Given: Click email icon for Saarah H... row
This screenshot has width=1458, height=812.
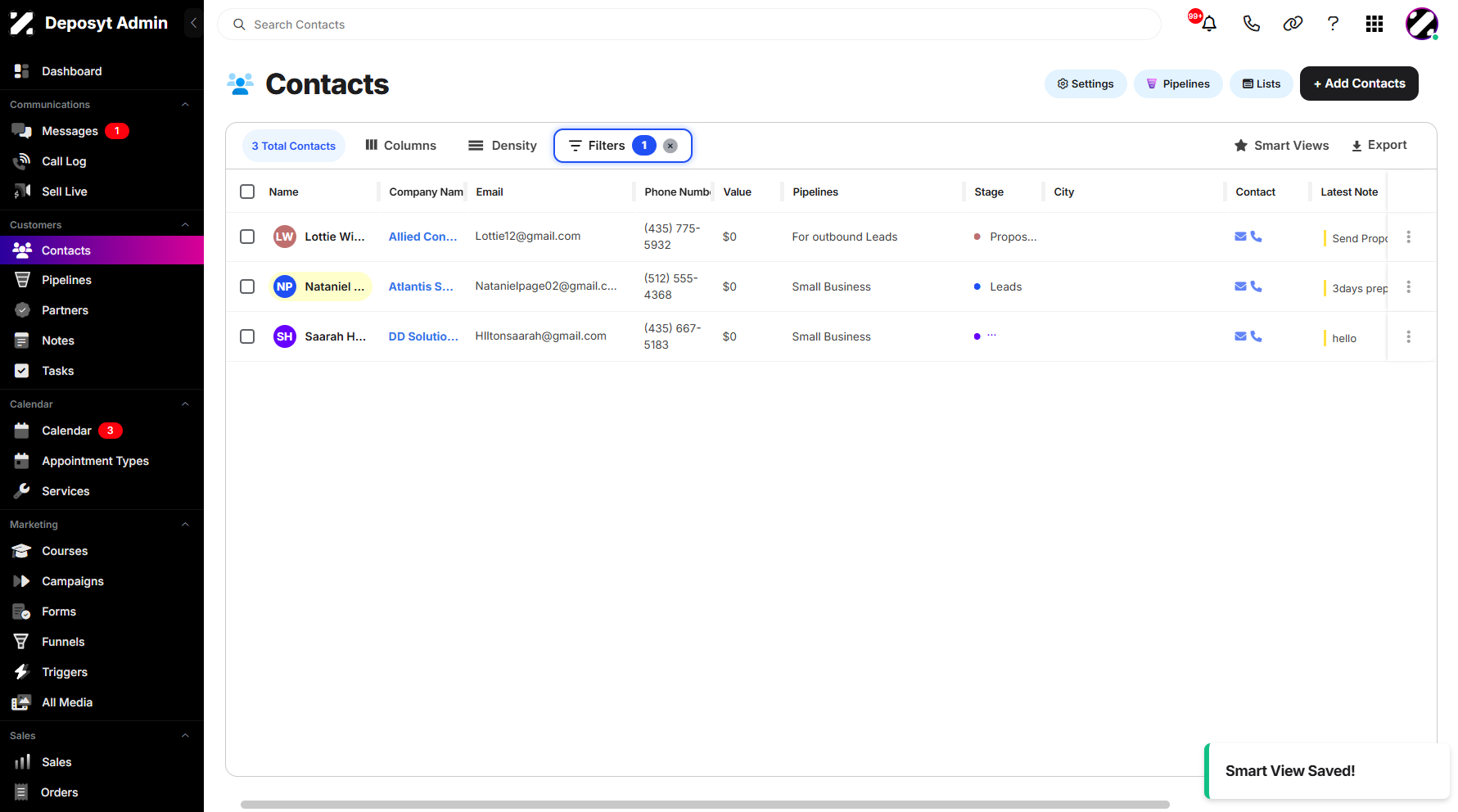Looking at the screenshot, I should 1240,336.
